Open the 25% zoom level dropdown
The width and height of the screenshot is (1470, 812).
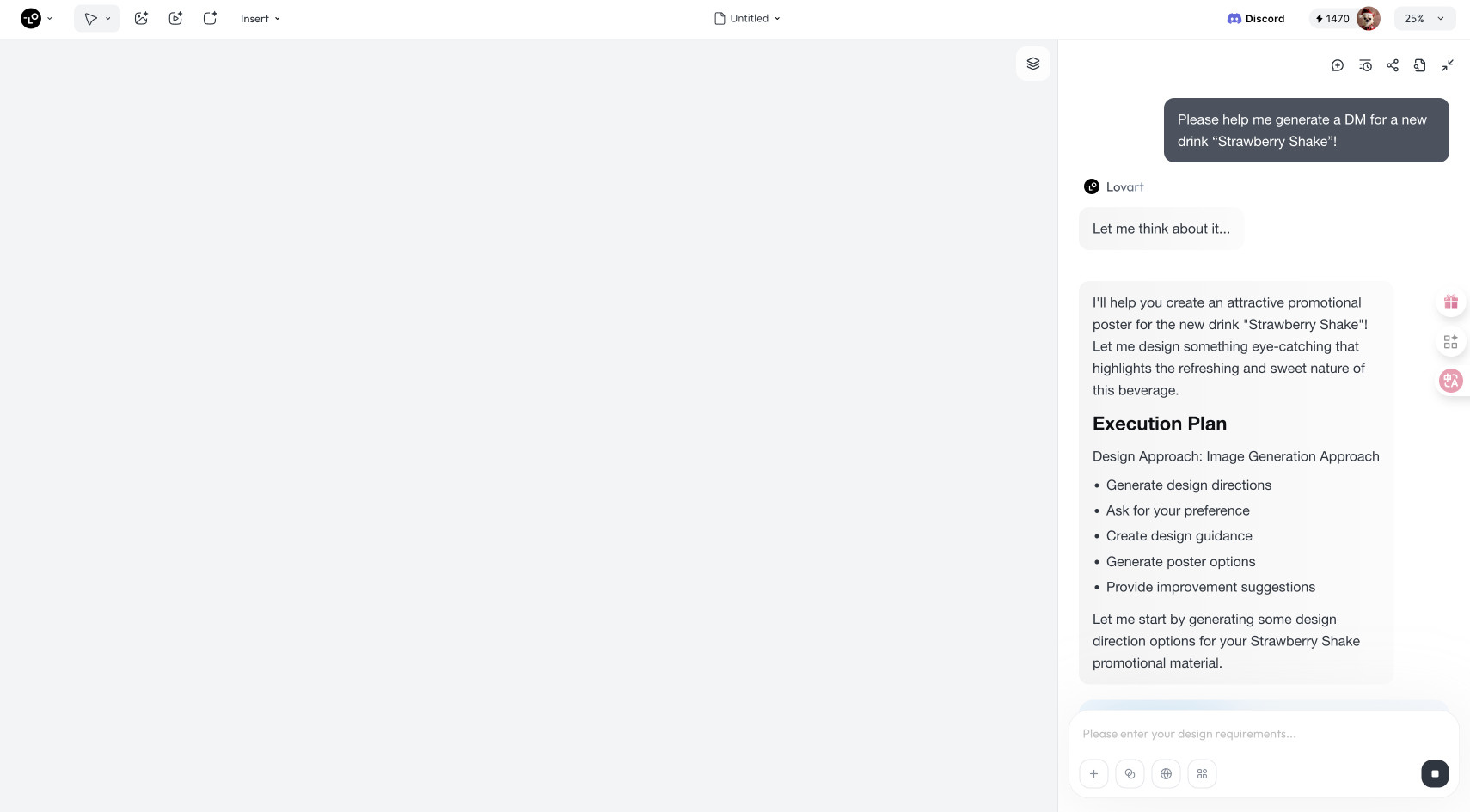(1424, 19)
